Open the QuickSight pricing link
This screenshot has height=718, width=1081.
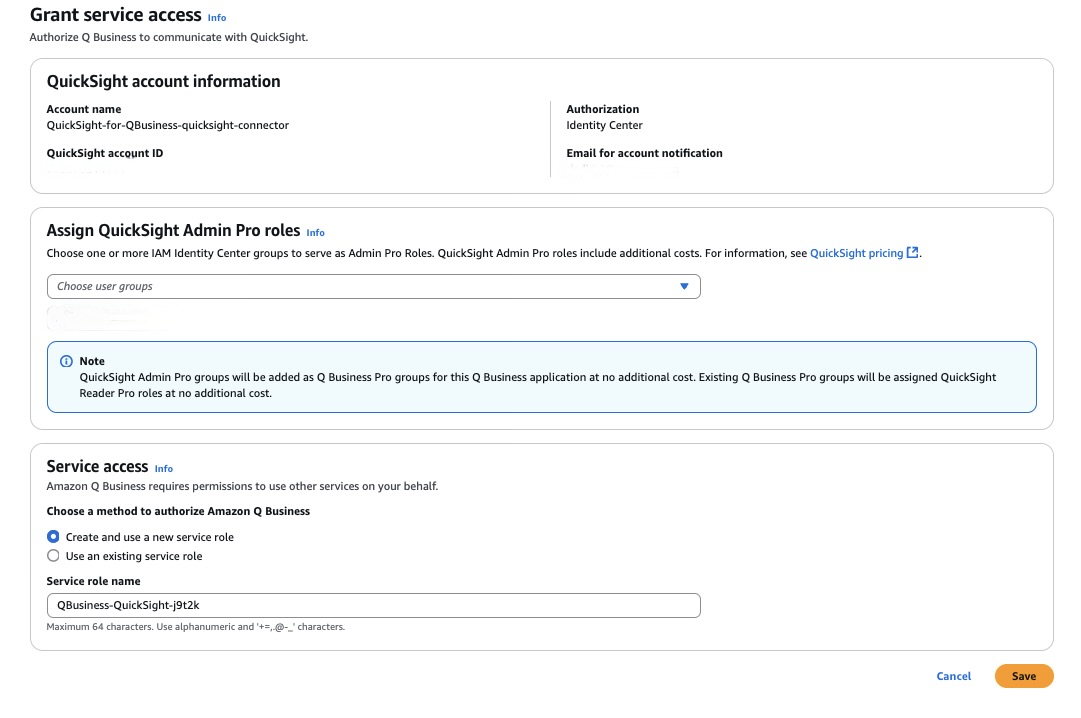[x=856, y=253]
